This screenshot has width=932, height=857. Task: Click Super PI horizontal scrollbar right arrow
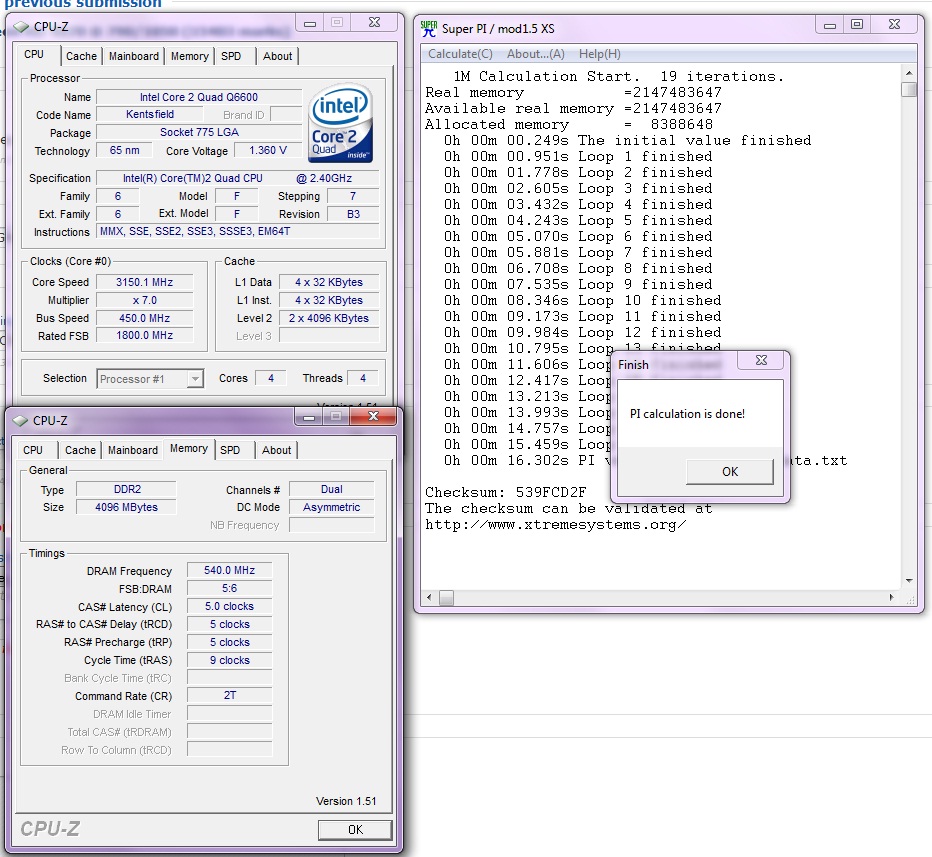click(x=891, y=597)
